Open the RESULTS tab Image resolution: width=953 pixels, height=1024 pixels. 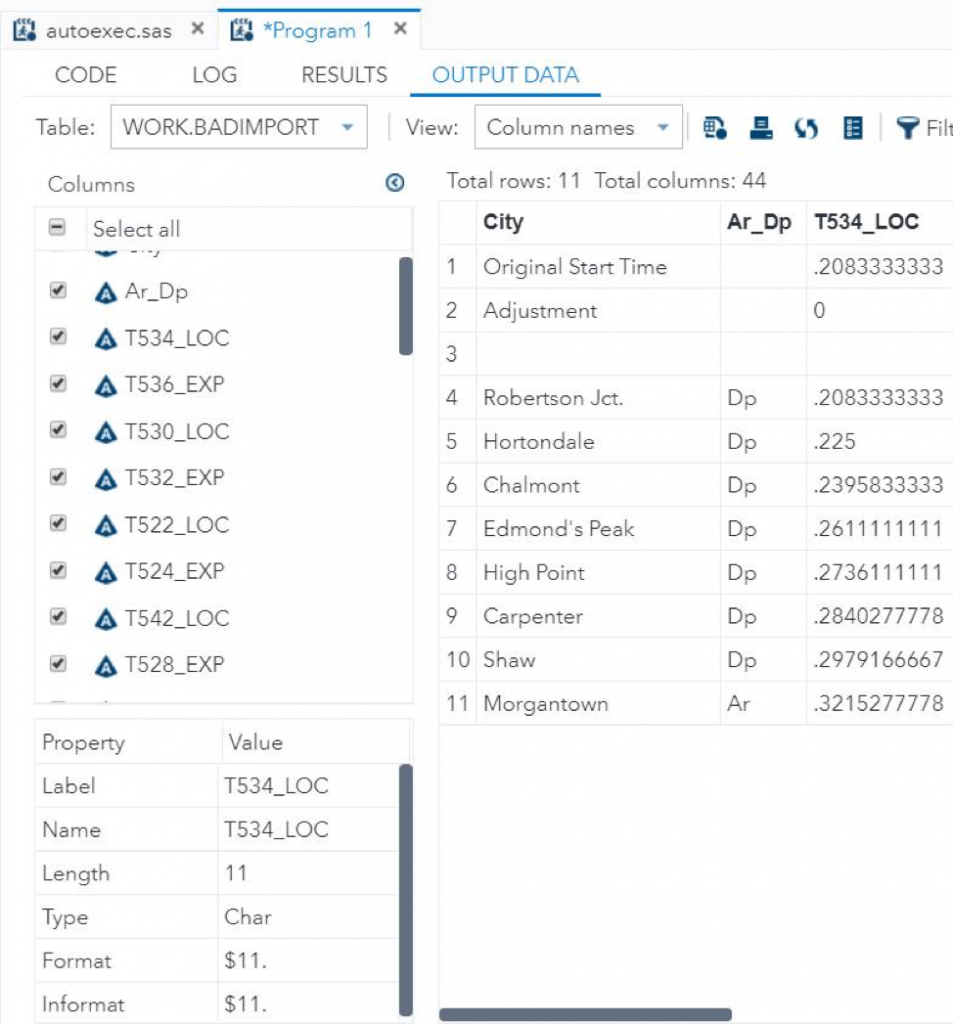point(344,75)
